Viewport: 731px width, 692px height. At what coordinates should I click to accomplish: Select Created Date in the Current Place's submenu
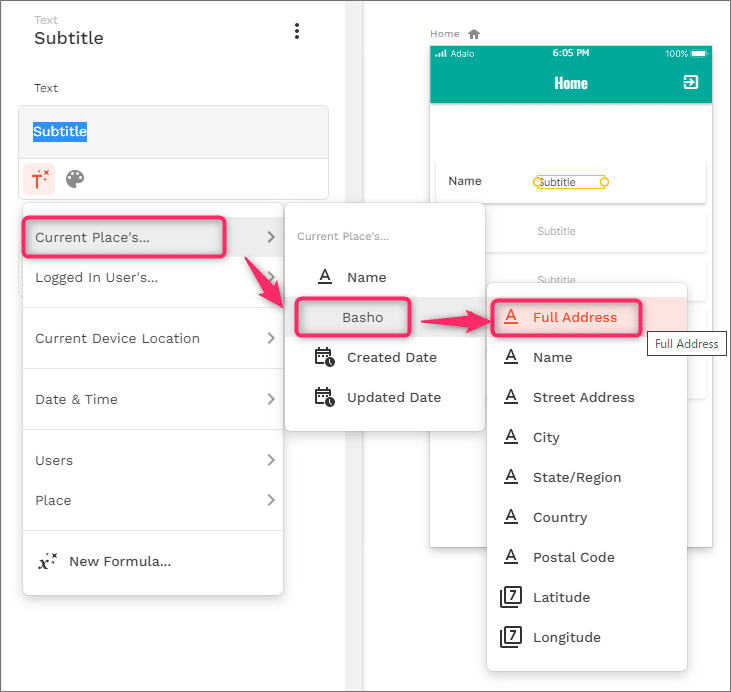pyautogui.click(x=385, y=357)
